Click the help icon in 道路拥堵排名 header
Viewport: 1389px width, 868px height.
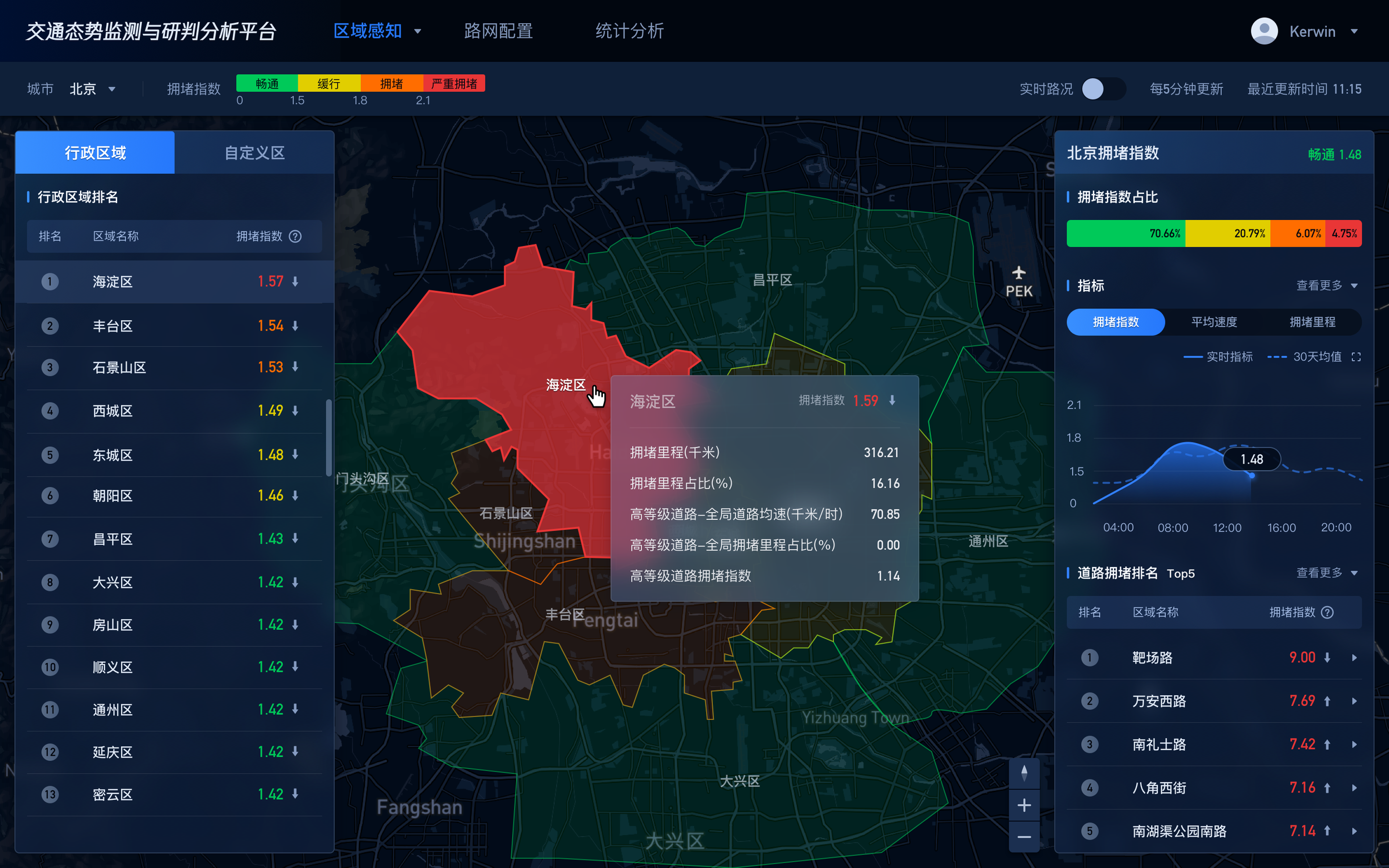[1327, 612]
